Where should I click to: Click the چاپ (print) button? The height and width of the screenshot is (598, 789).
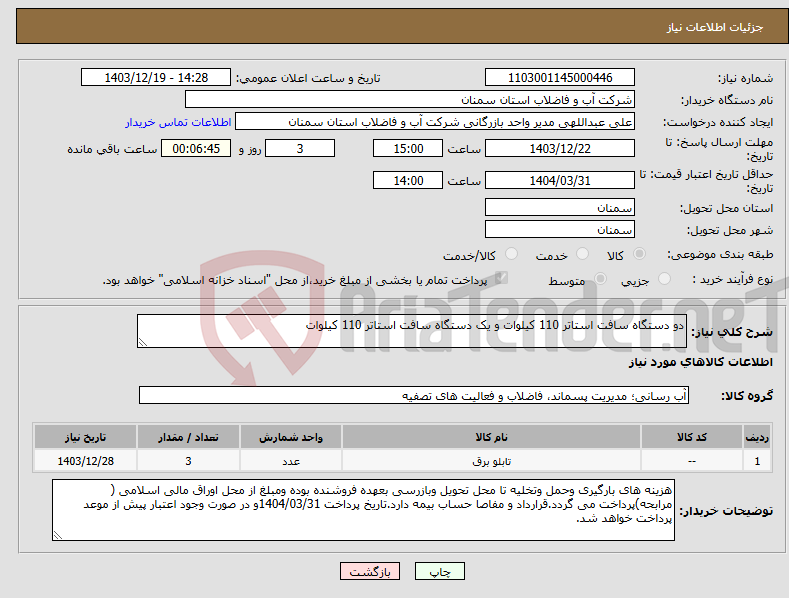coord(439,571)
